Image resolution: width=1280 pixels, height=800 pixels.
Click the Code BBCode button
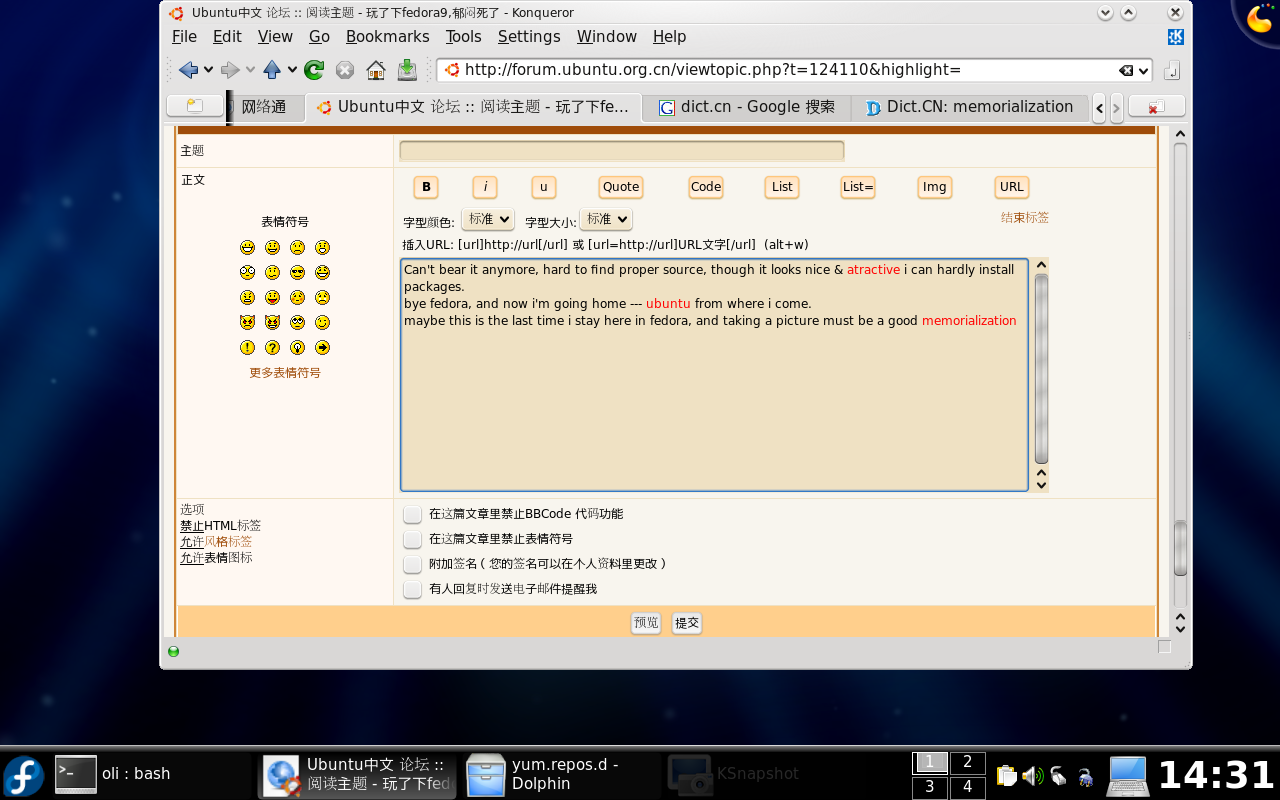pyautogui.click(x=706, y=187)
